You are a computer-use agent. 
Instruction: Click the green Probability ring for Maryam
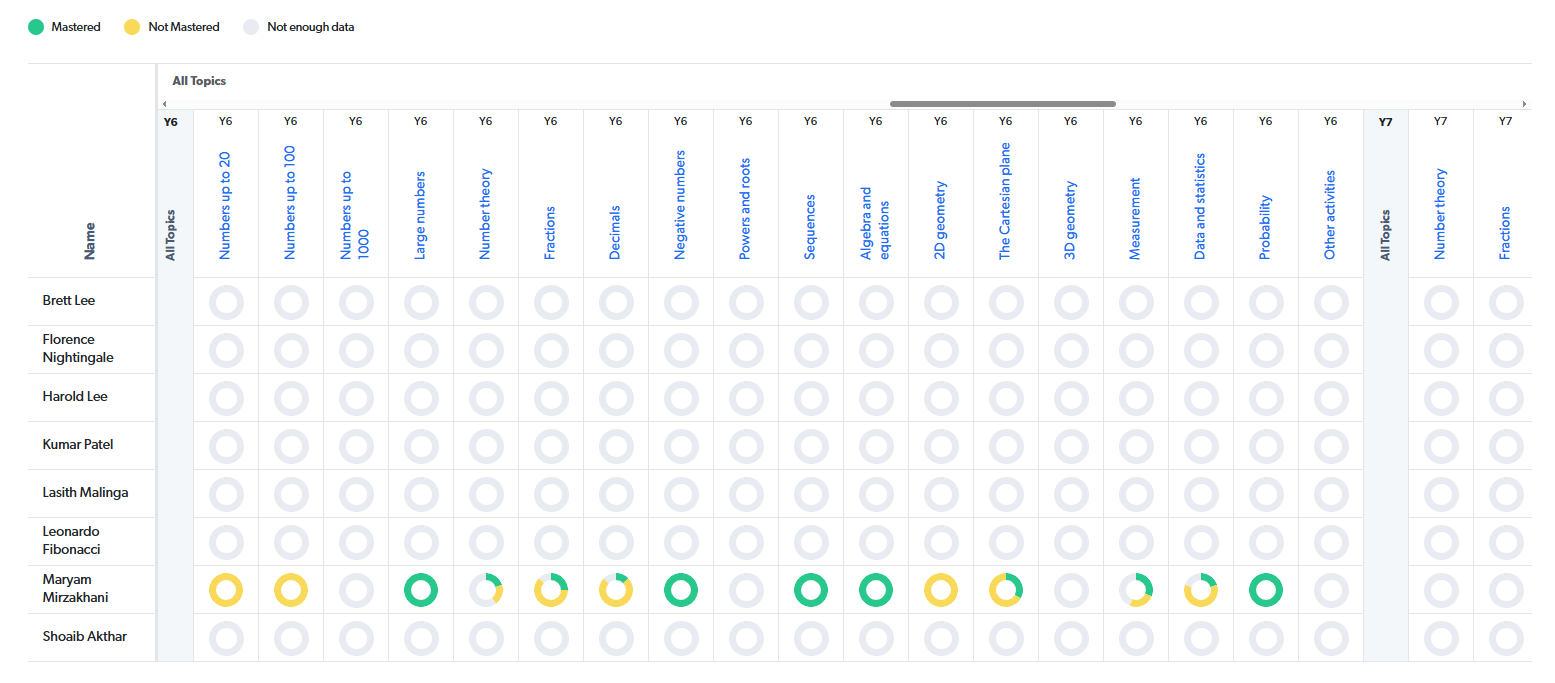pyautogui.click(x=1266, y=590)
